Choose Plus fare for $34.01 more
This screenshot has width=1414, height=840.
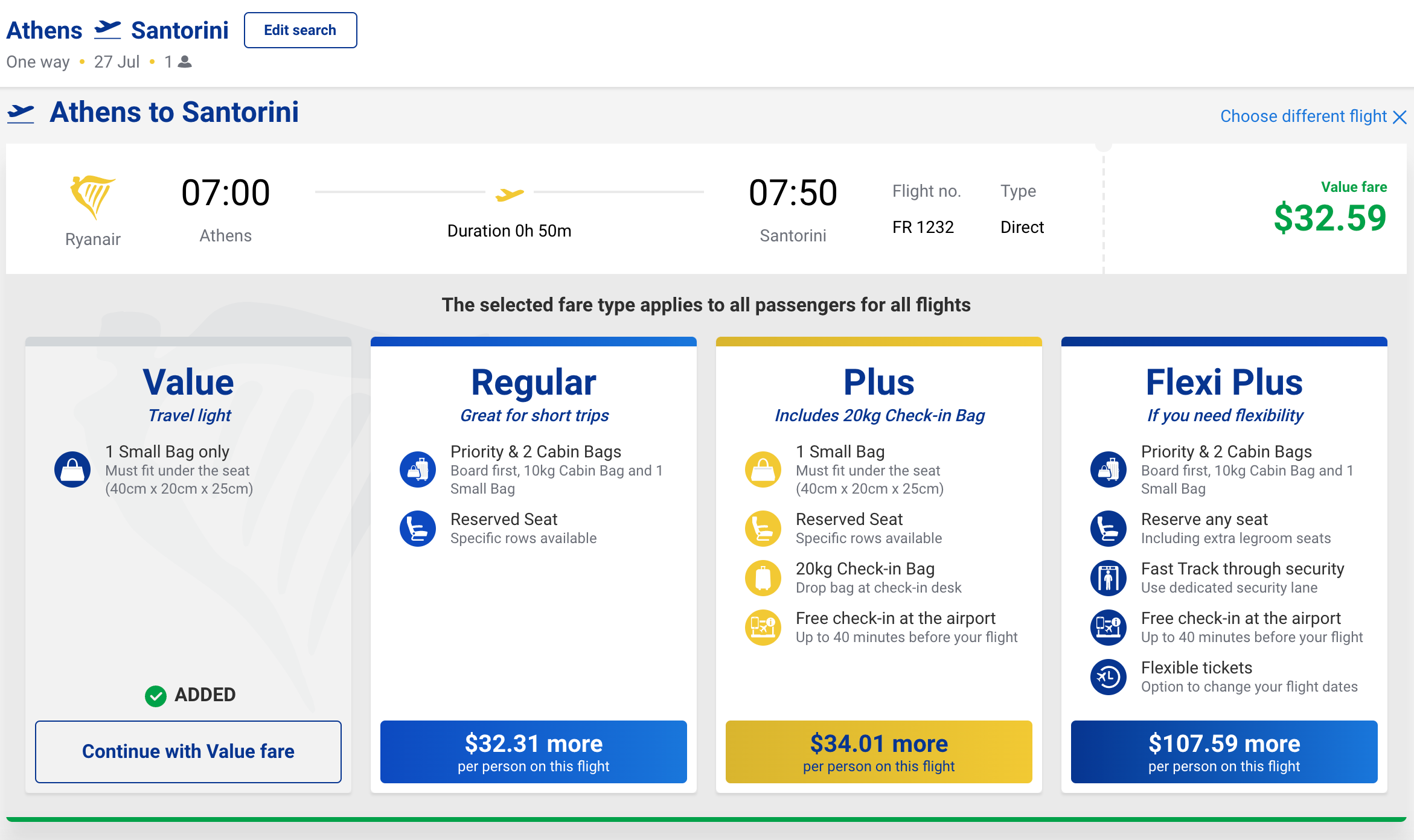click(x=879, y=751)
